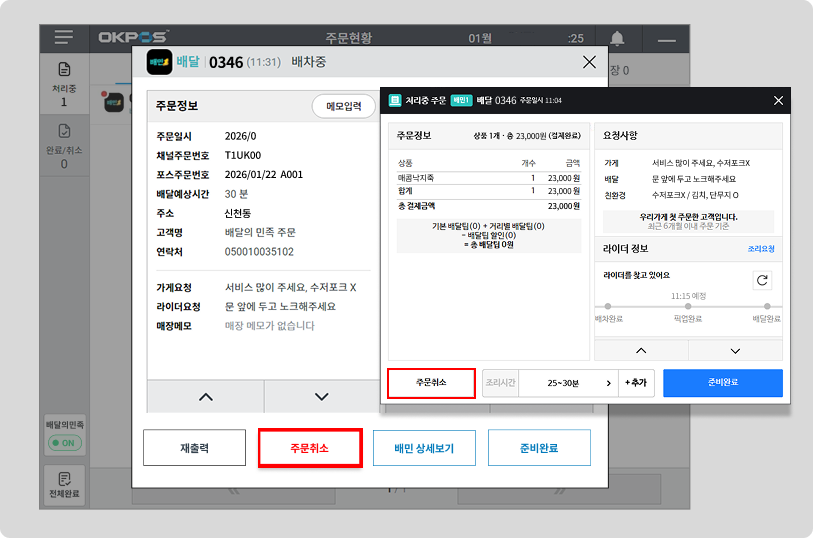Click the Baemin logo in order header
Screen dimensions: 813x538
point(159,62)
